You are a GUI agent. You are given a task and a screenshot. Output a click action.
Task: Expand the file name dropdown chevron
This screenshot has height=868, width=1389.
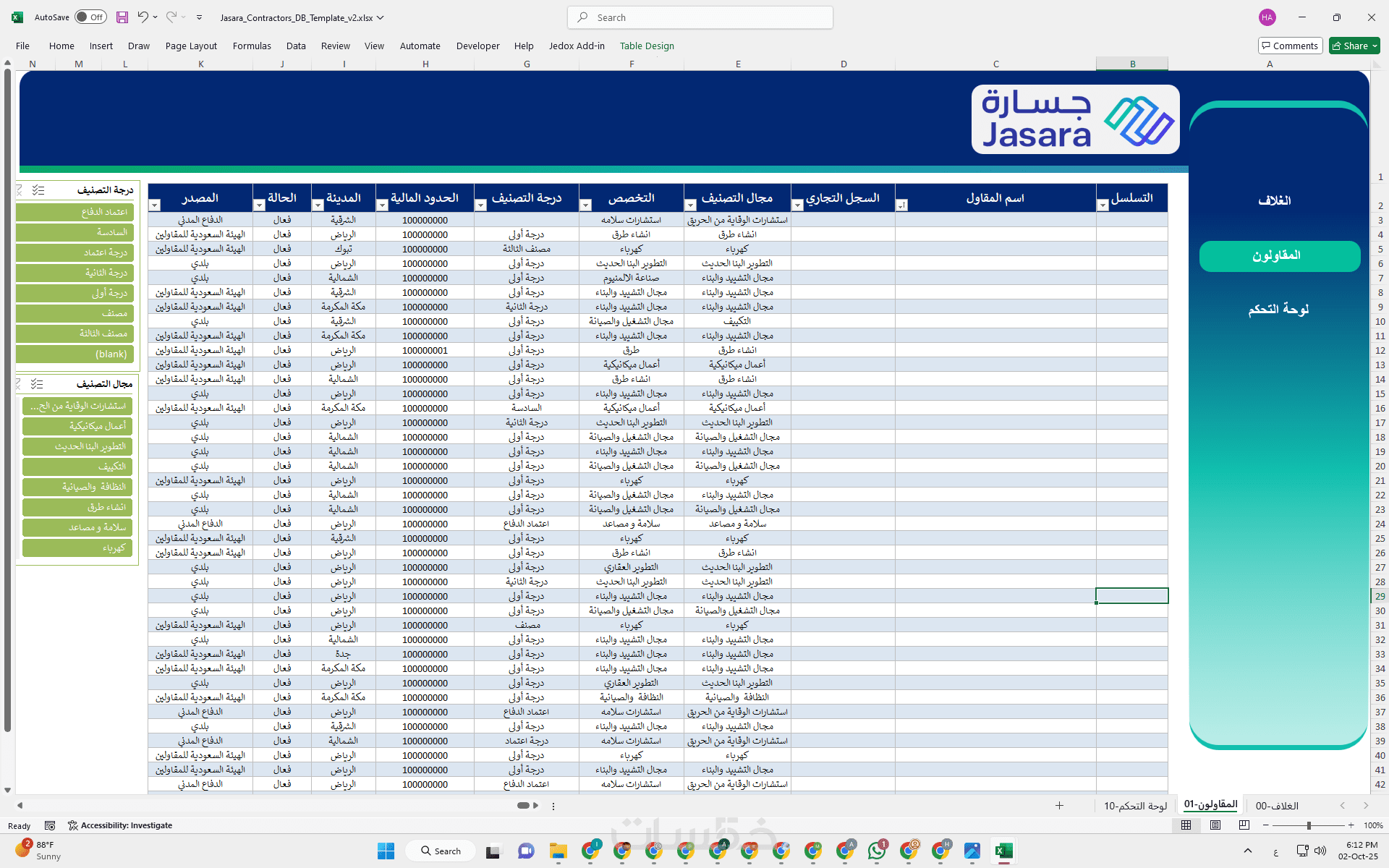(x=381, y=17)
